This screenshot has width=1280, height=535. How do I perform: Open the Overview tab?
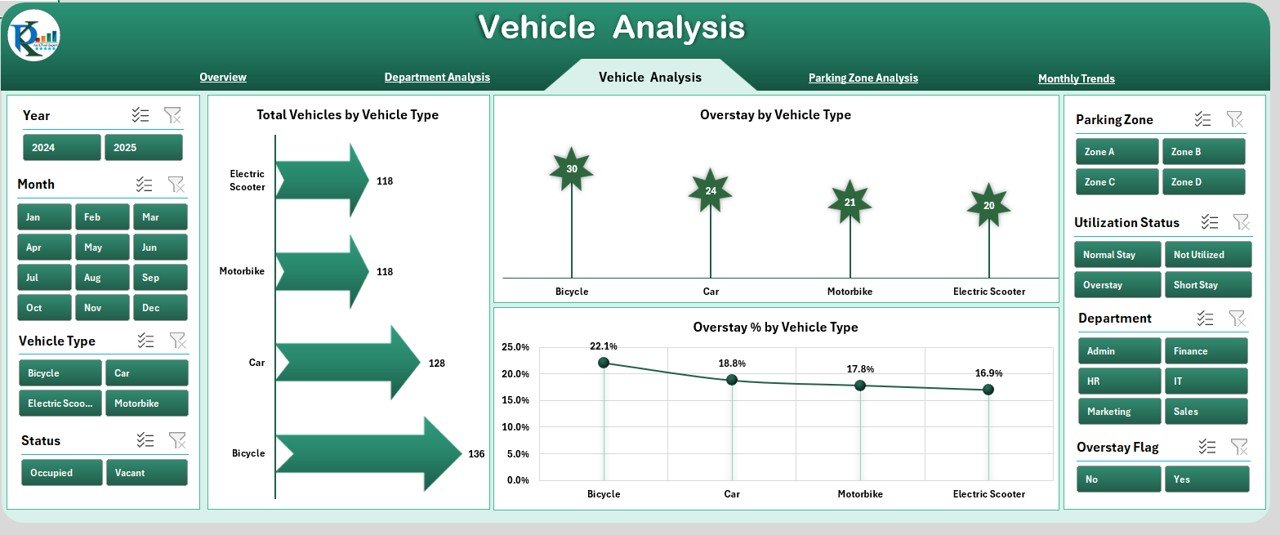(x=222, y=78)
